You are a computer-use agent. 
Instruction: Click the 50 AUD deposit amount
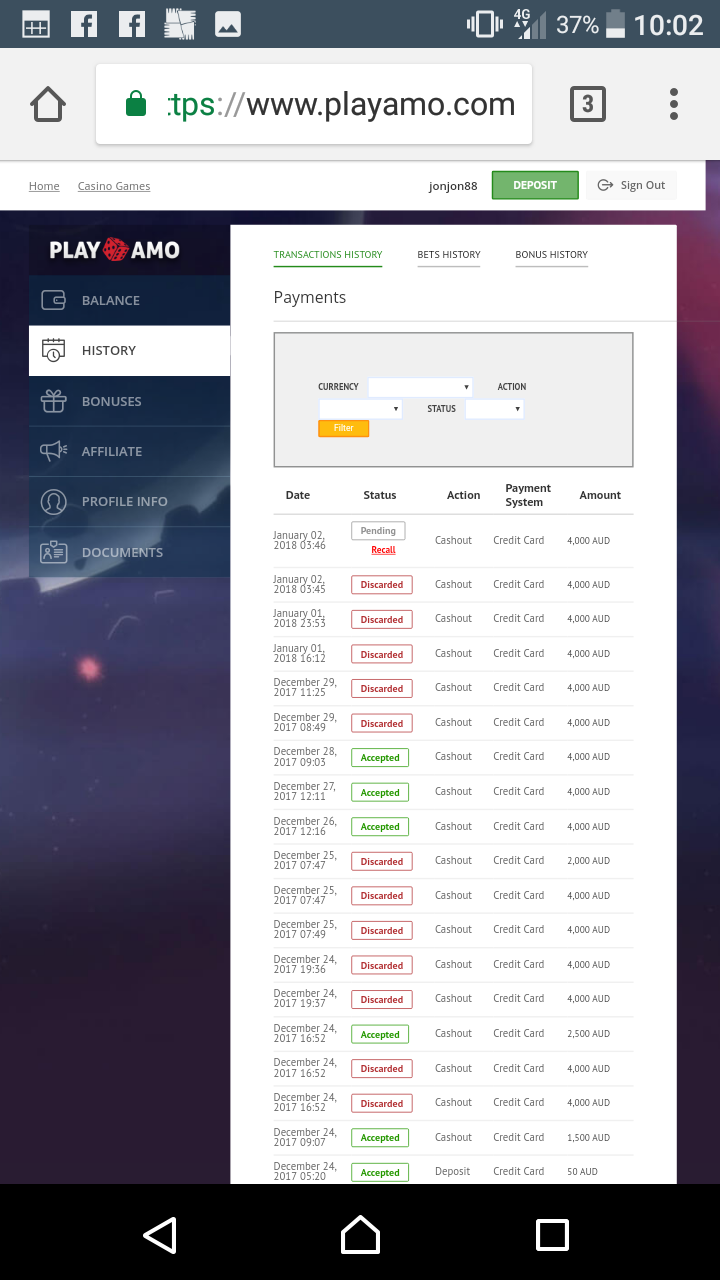[x=582, y=1172]
